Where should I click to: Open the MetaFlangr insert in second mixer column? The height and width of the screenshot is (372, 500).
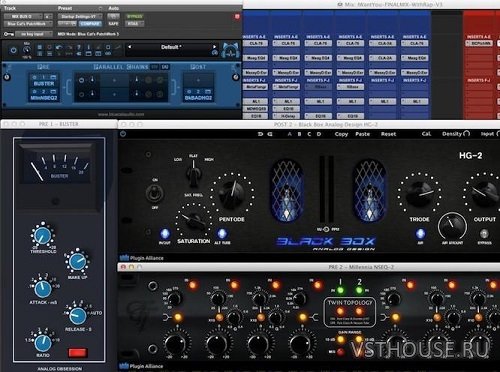[286, 87]
